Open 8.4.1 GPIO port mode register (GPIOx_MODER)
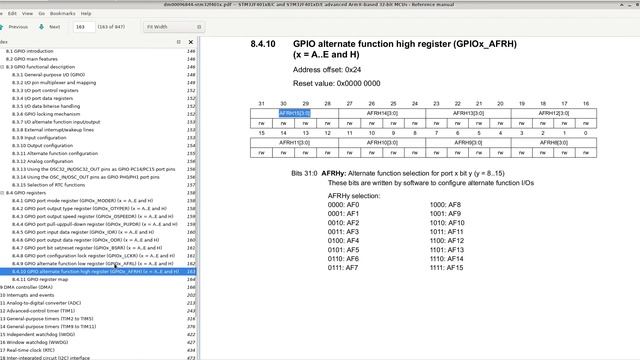Screen dimensions: 640x360 [82, 201]
